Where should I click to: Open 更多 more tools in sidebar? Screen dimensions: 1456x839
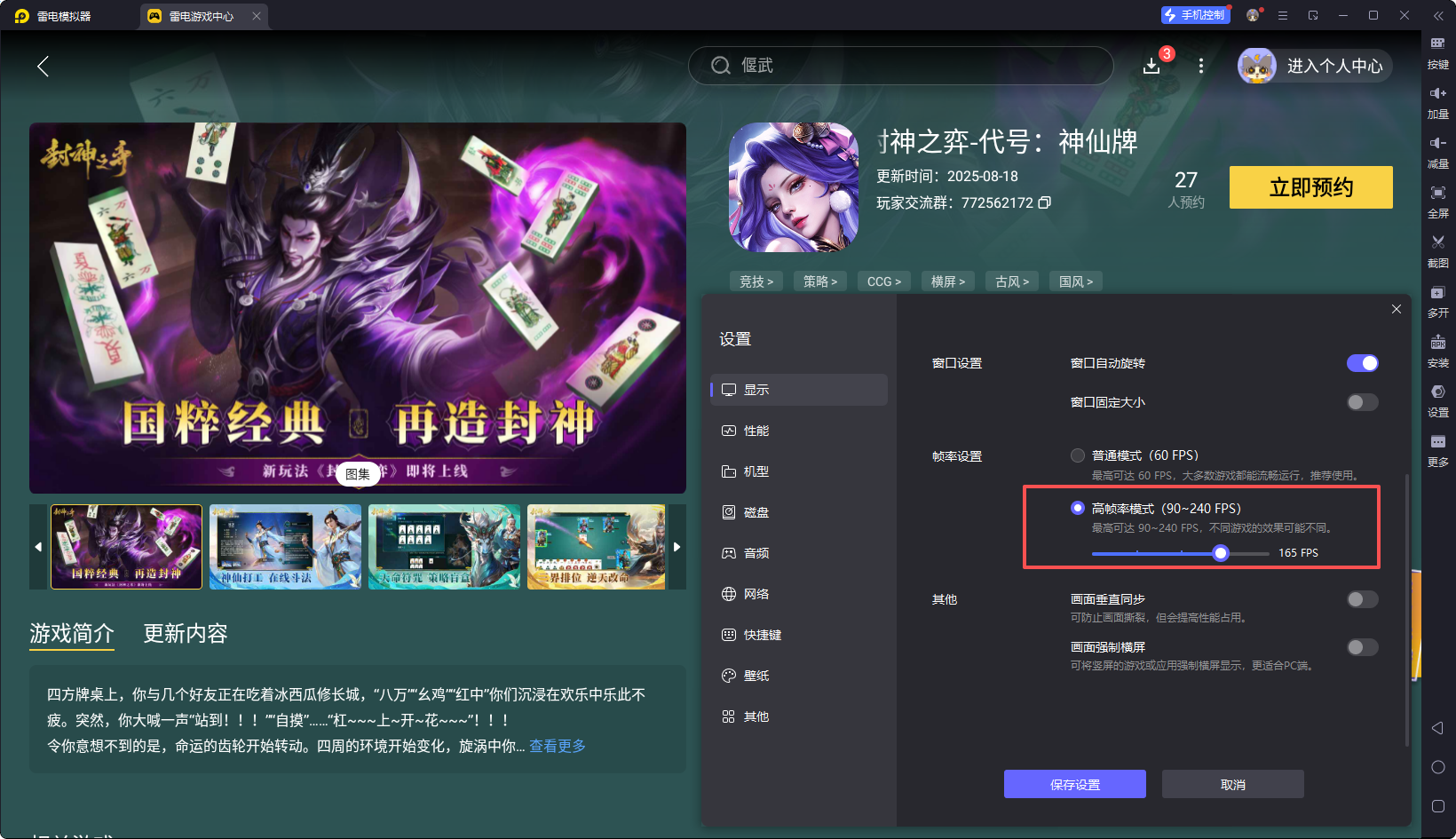[x=1438, y=449]
